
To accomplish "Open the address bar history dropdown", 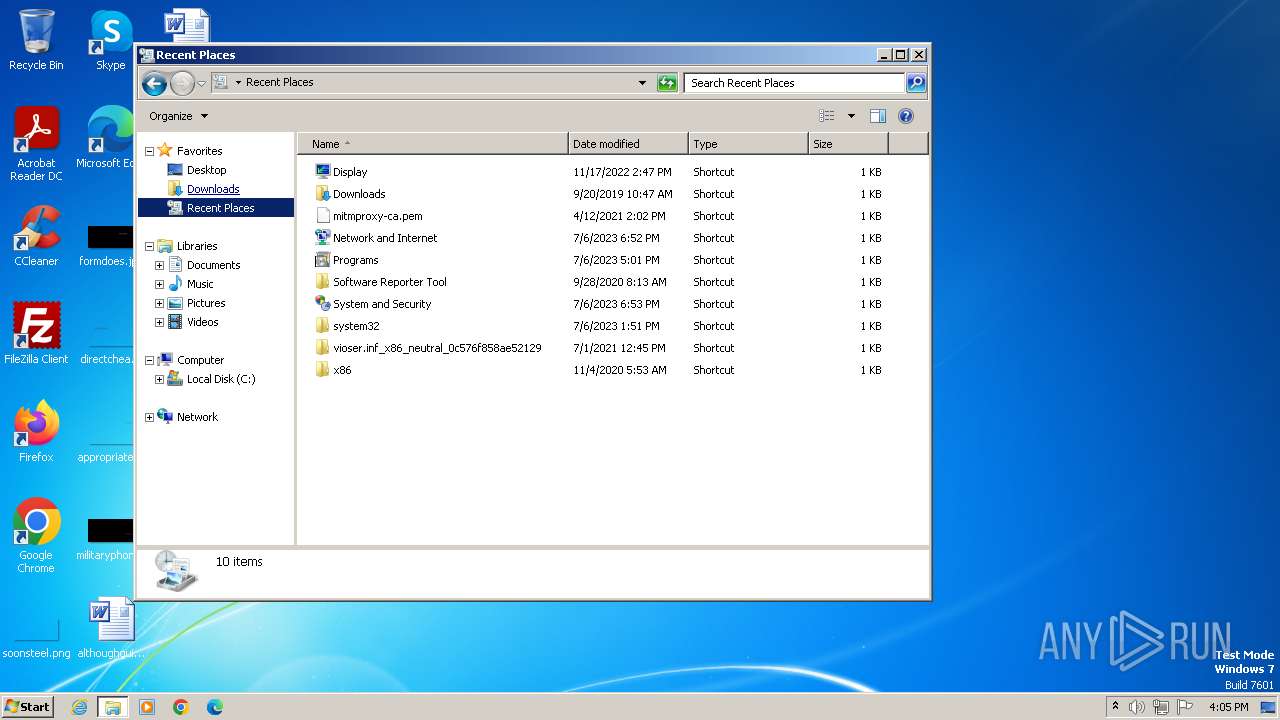I will (x=642, y=83).
